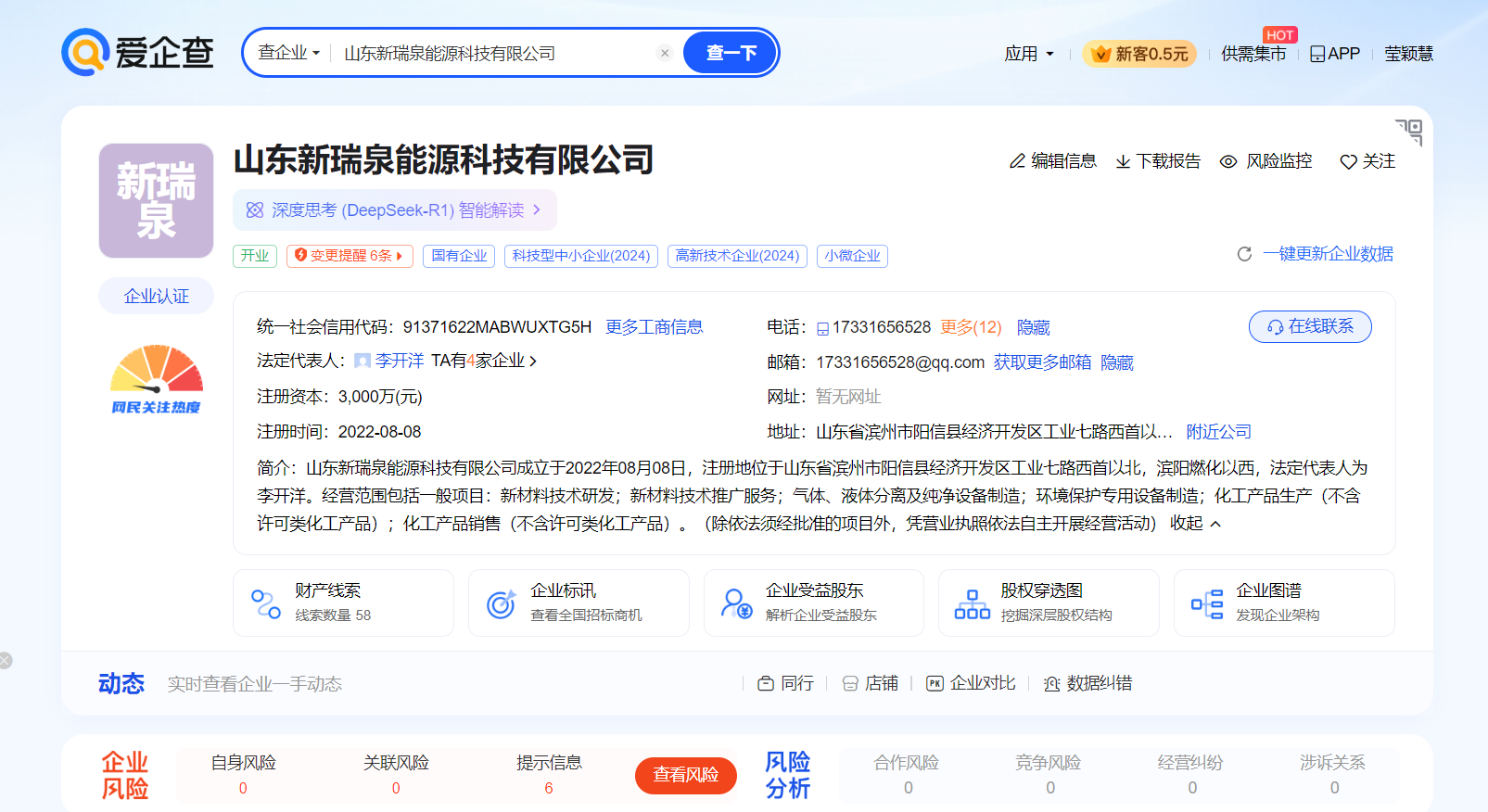Close the floating side widget with X
Screen dimensions: 1488x812
coord(5,660)
